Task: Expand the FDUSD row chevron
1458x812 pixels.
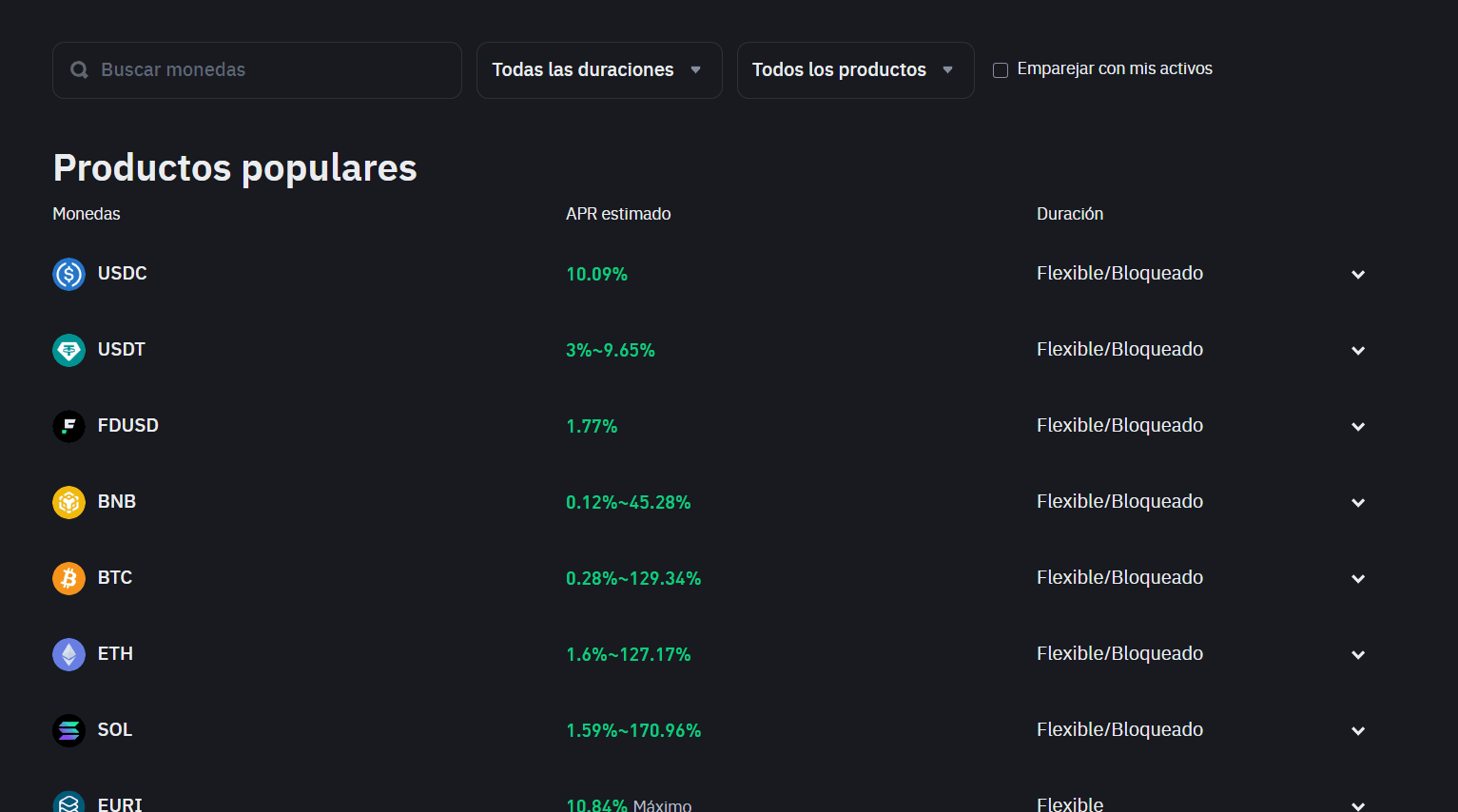Action: coord(1358,427)
